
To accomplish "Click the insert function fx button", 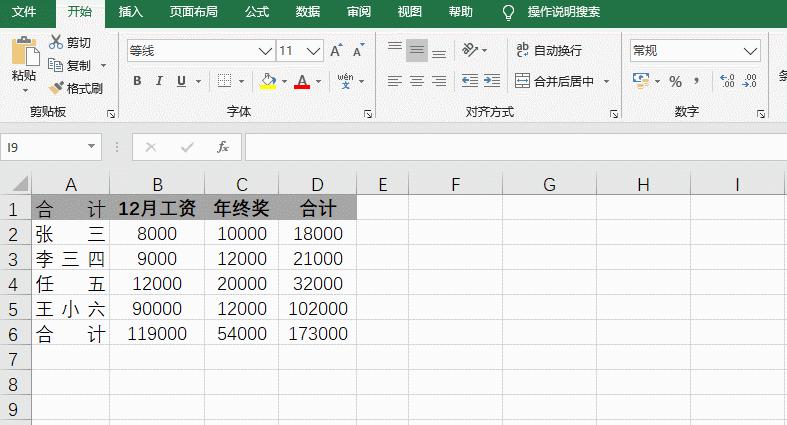I will [x=223, y=147].
